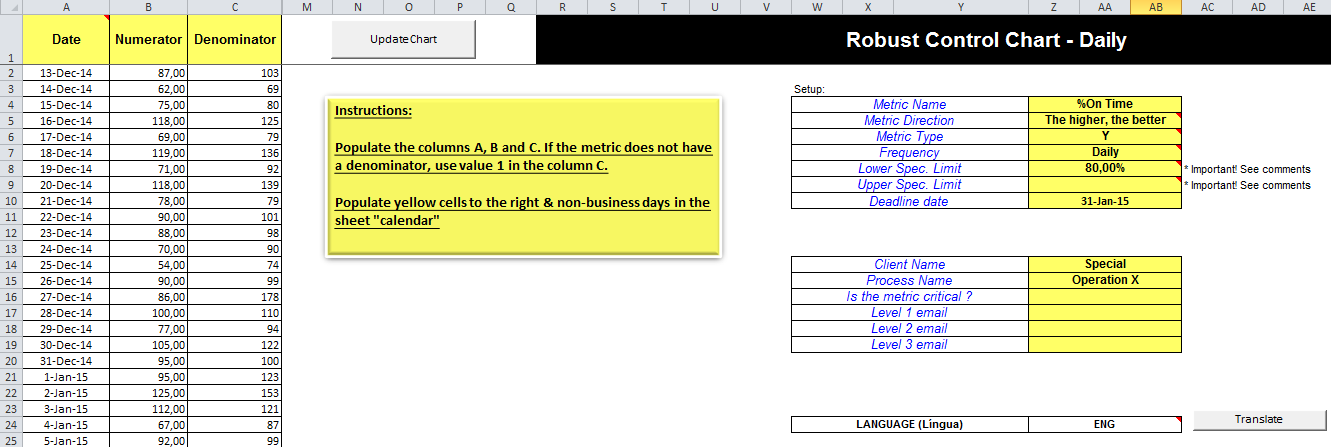Select highlighted column AB header
Screen dimensions: 1331x447
point(1156,7)
